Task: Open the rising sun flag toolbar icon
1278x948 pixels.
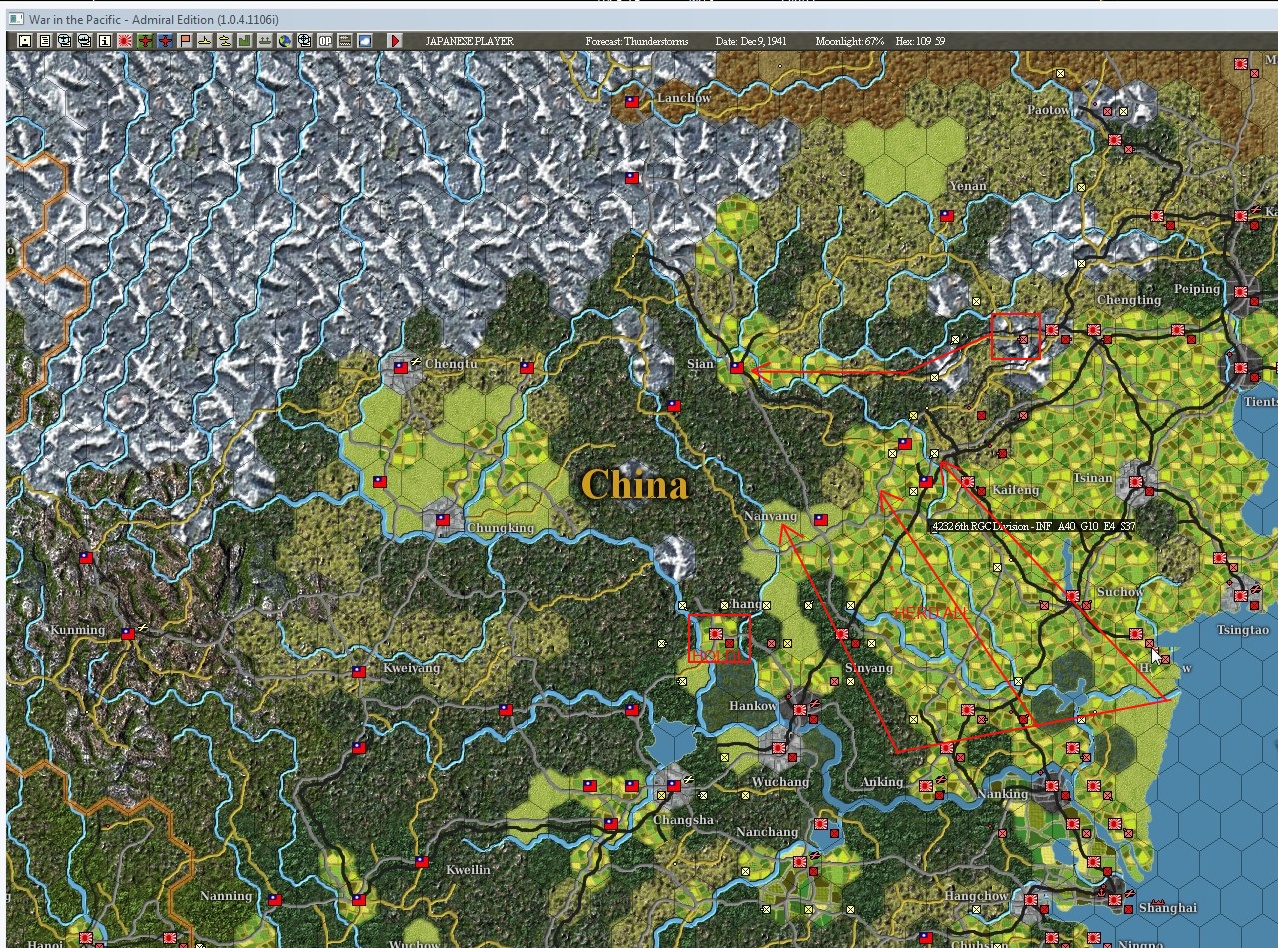Action: [125, 41]
